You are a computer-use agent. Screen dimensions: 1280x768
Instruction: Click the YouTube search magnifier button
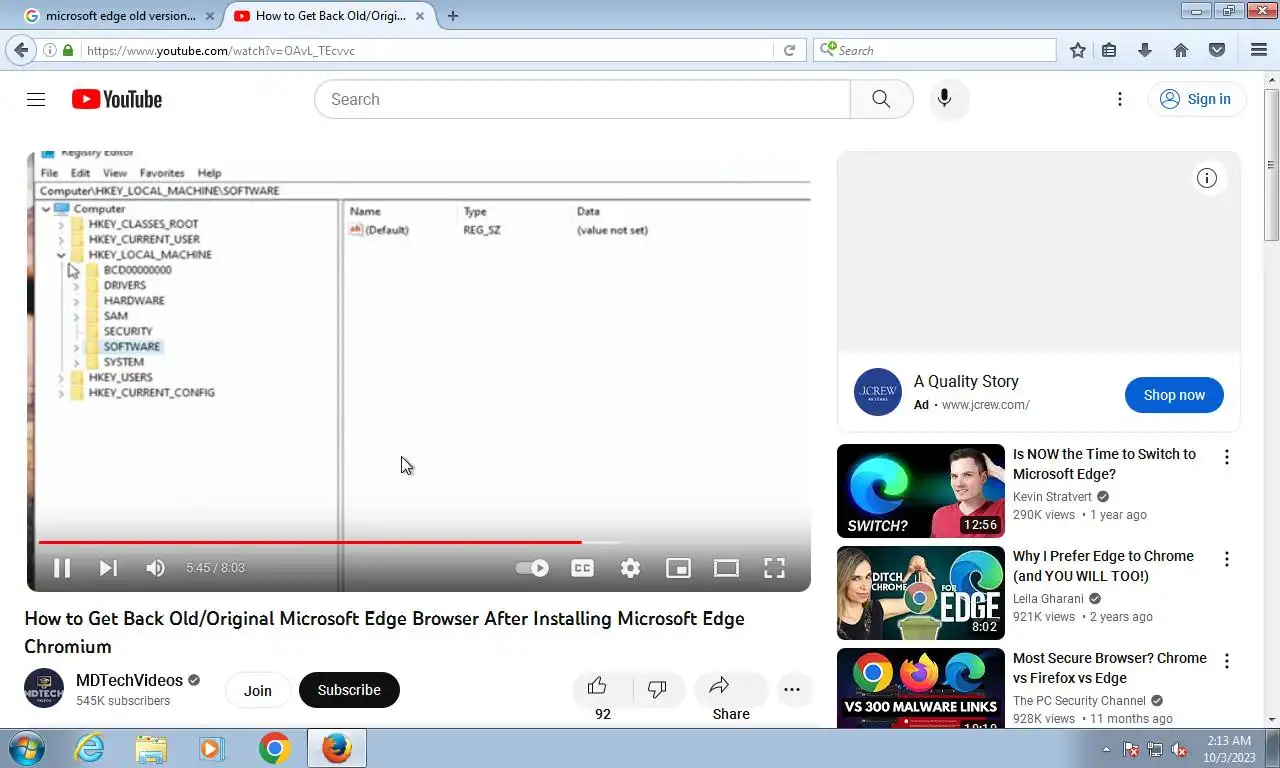[881, 99]
